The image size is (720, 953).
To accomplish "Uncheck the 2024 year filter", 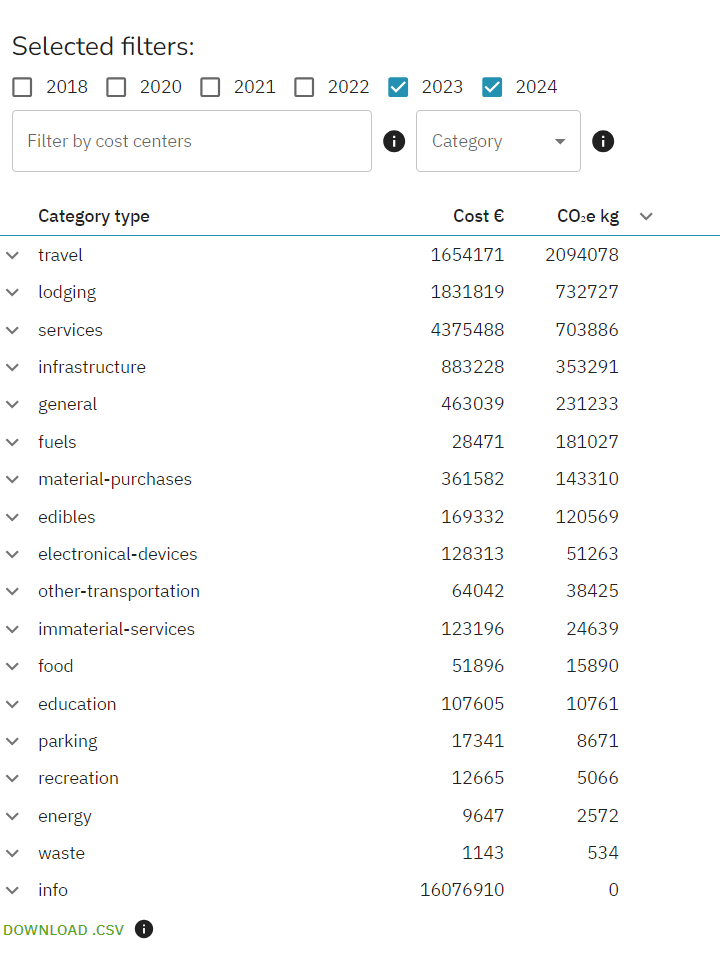I will pyautogui.click(x=492, y=87).
